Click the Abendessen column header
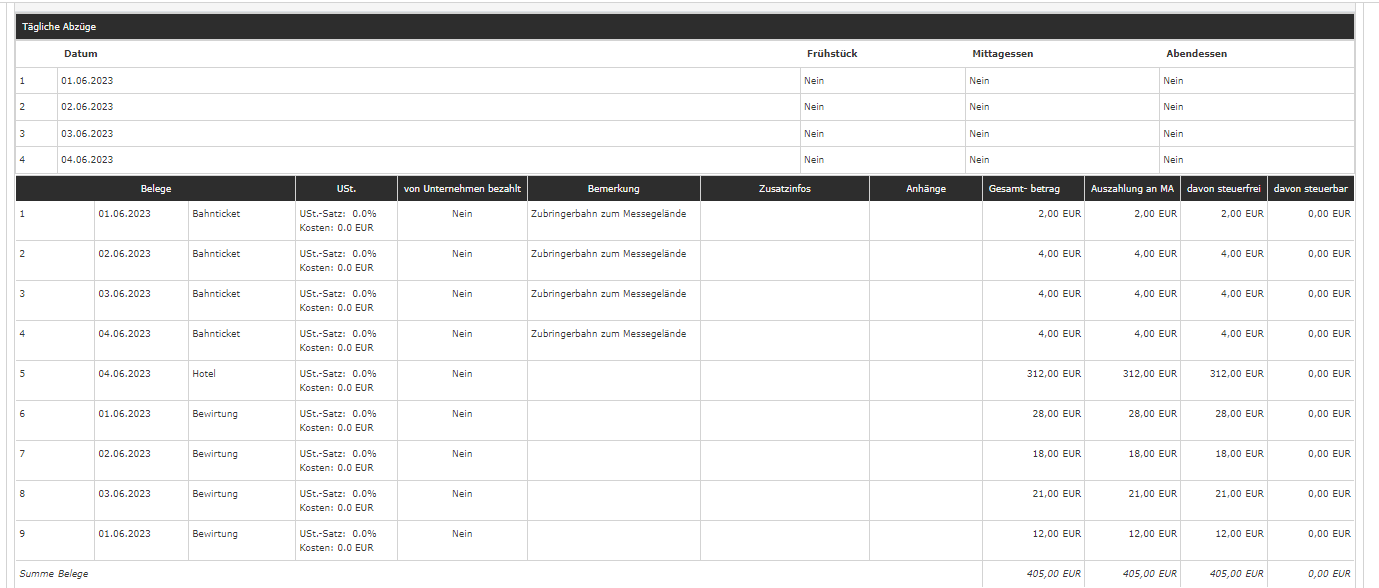 coord(1196,54)
